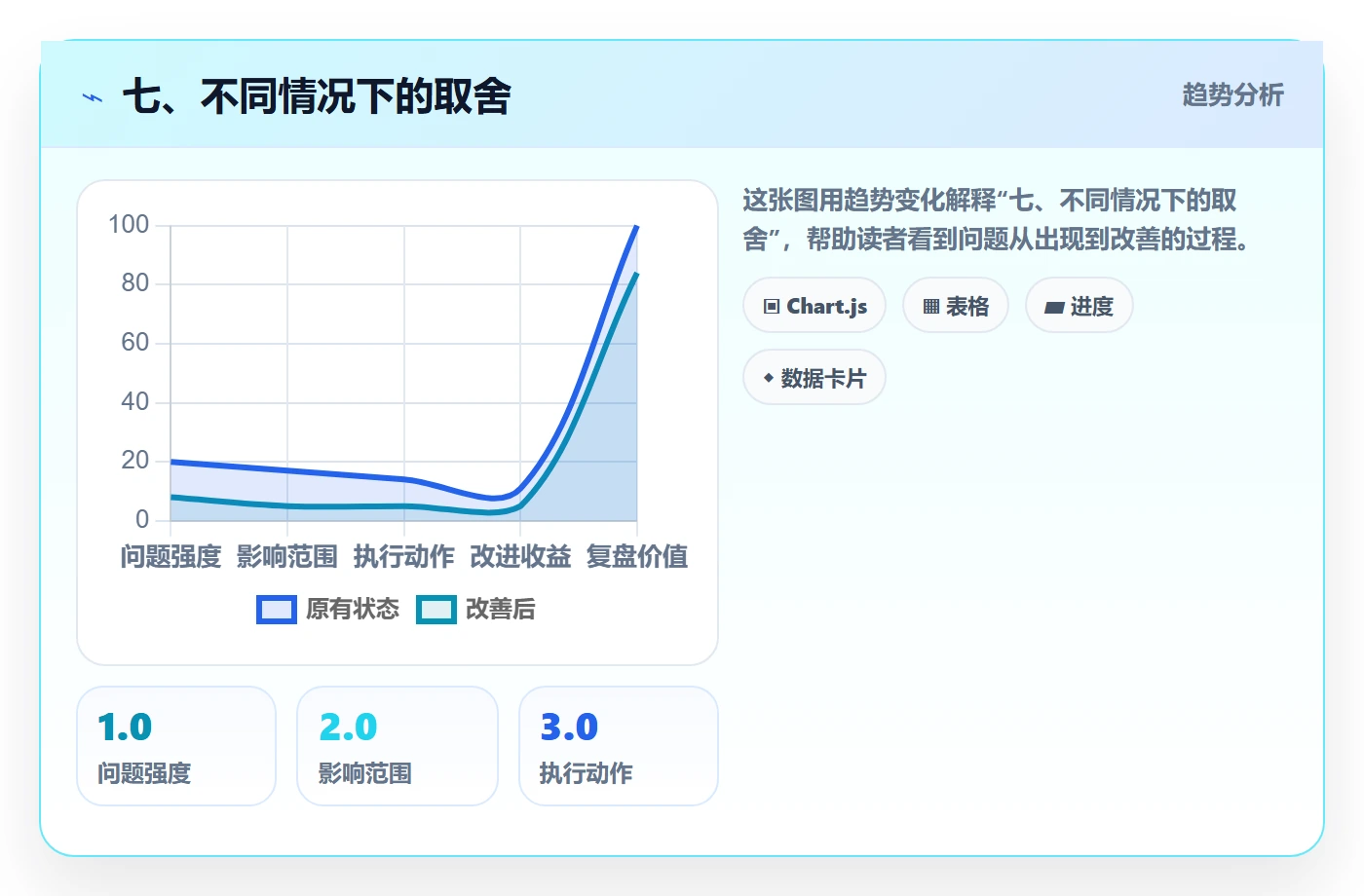Click the 影响范围 x-axis label
This screenshot has width=1364, height=896.
(287, 557)
